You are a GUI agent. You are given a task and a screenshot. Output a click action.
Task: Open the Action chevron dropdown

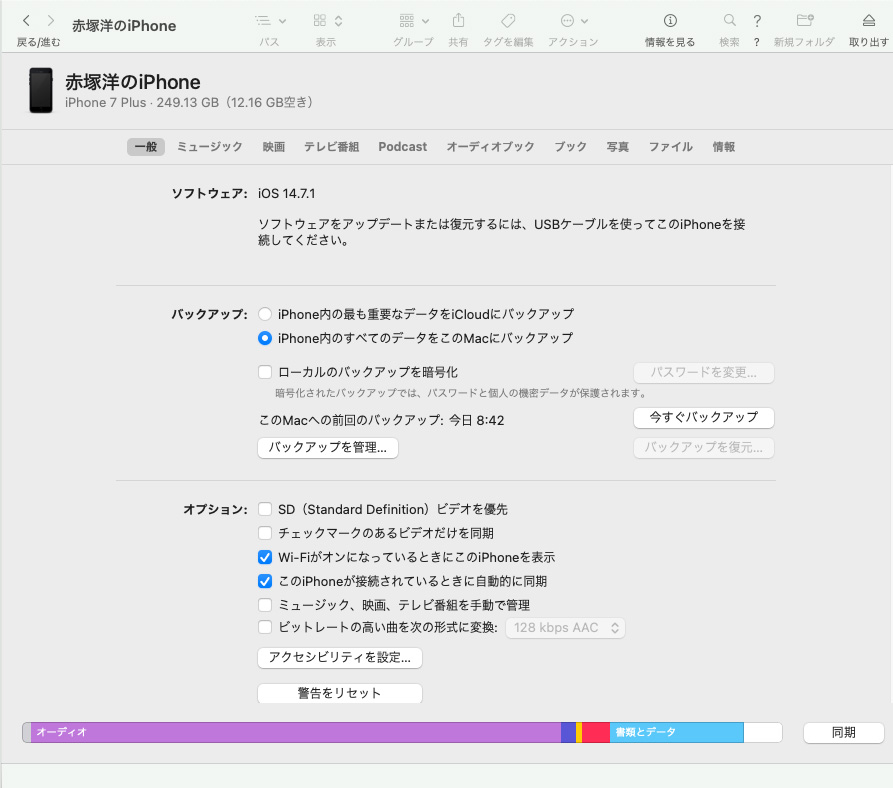click(x=584, y=22)
